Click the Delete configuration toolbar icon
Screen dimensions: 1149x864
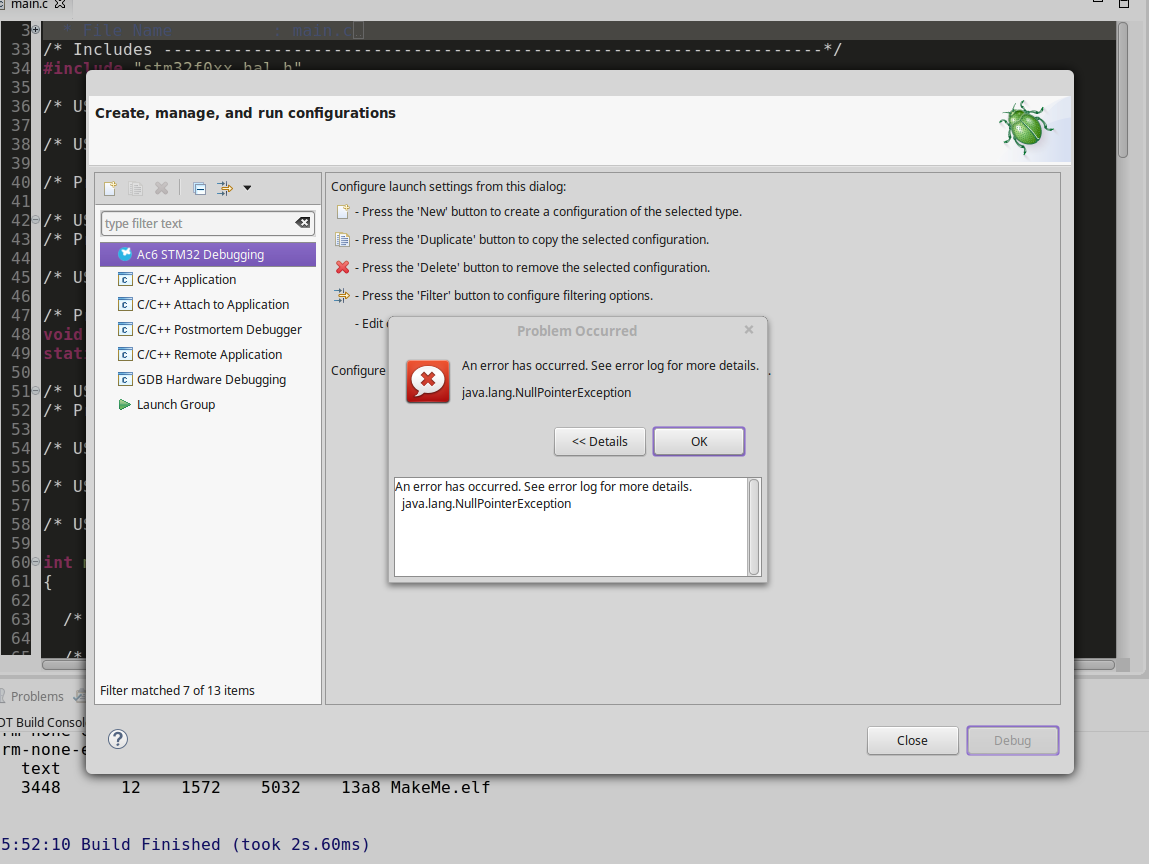161,188
